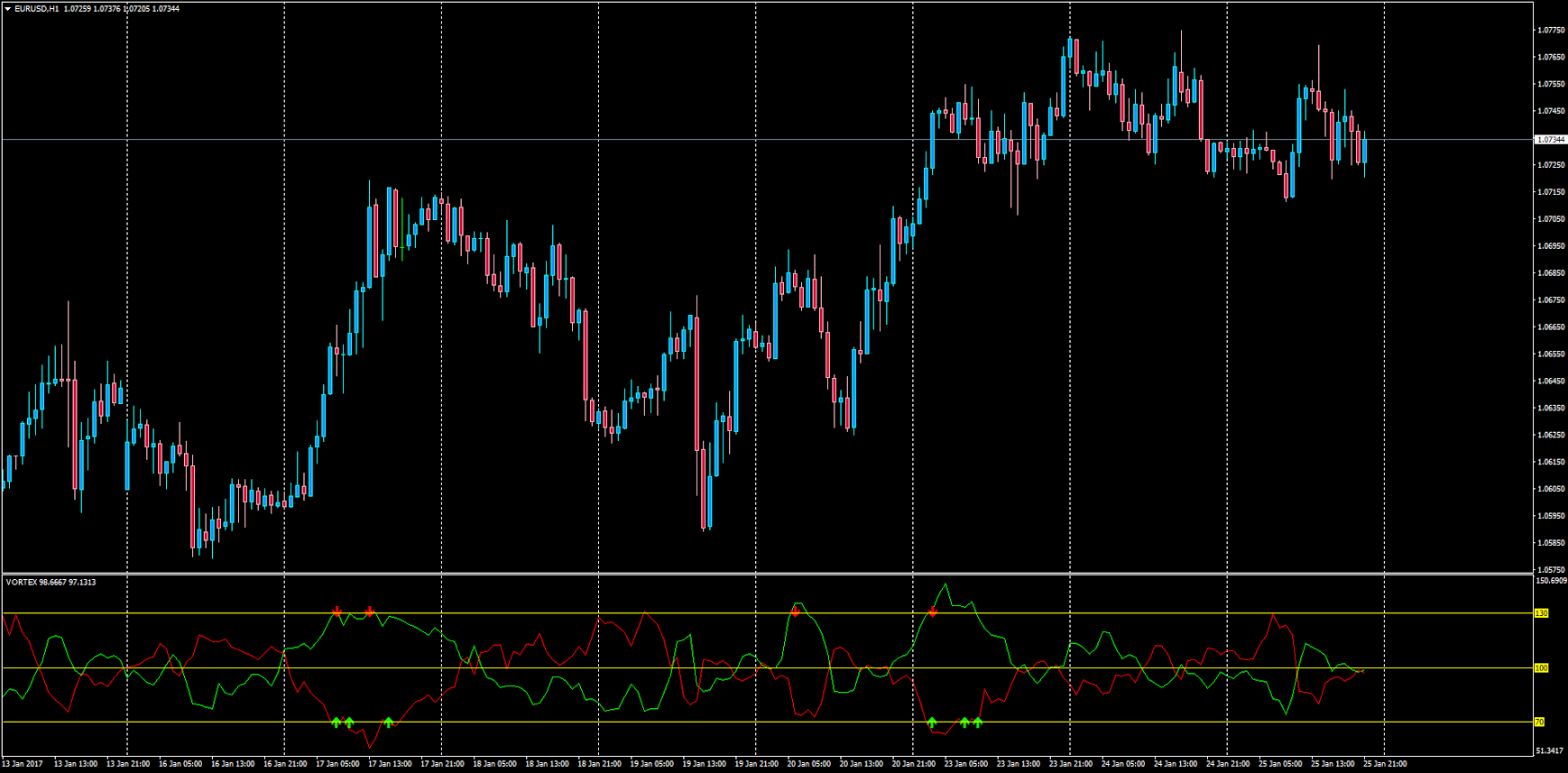The width and height of the screenshot is (1568, 773).
Task: Click the 1.06350 price axis label
Action: (1551, 408)
